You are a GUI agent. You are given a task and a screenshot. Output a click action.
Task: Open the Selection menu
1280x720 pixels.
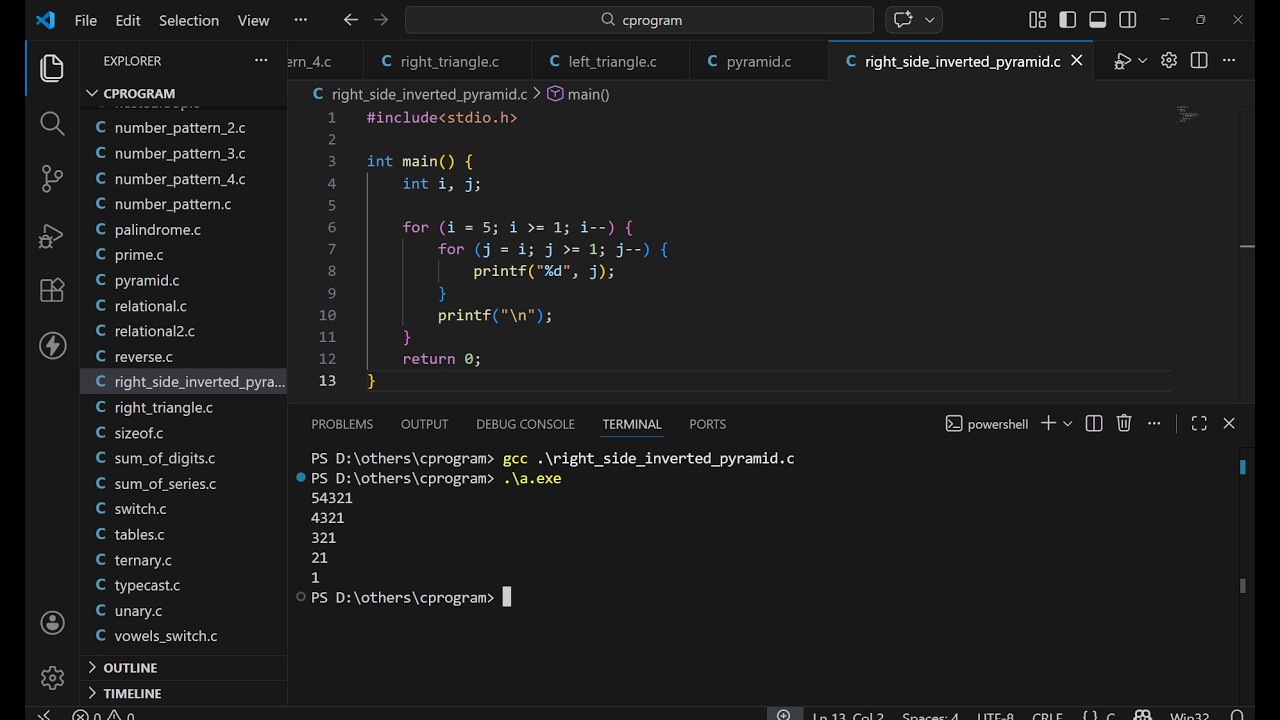tap(189, 20)
